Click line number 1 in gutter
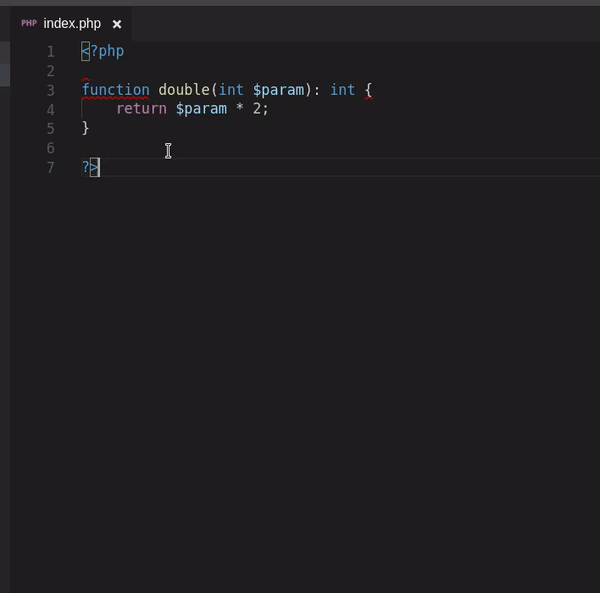Image resolution: width=600 pixels, height=593 pixels. click(x=51, y=52)
